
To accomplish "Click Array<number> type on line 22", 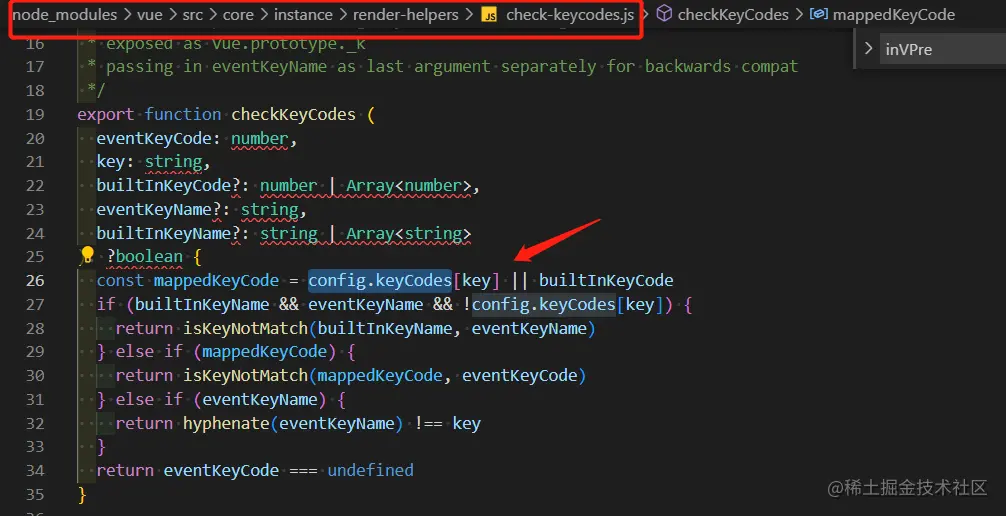I will point(409,186).
